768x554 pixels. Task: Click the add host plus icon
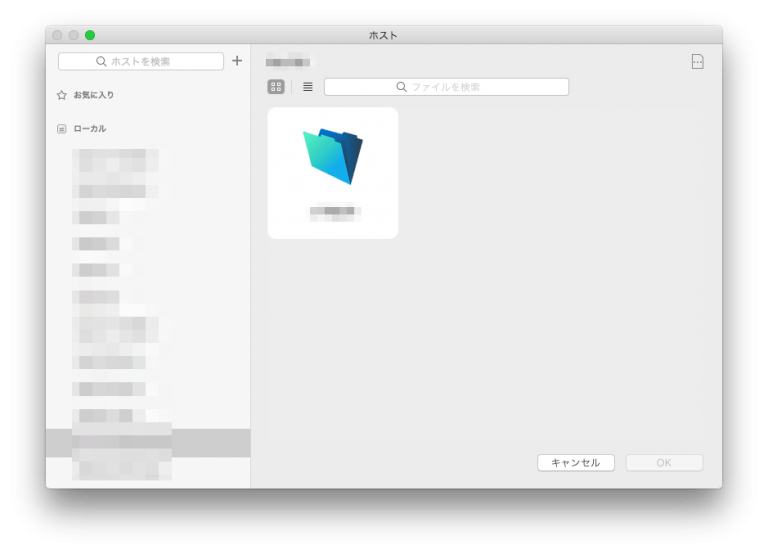(237, 61)
